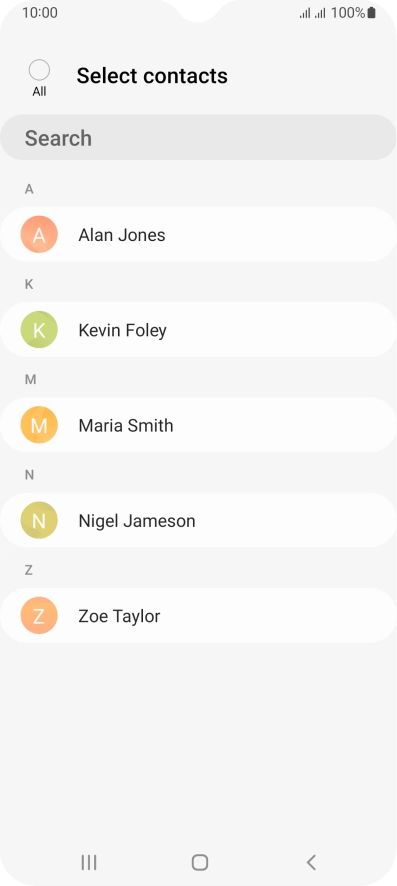Viewport: 397px width, 886px height.
Task: Open recent apps from navigation bar
Action: (89, 862)
